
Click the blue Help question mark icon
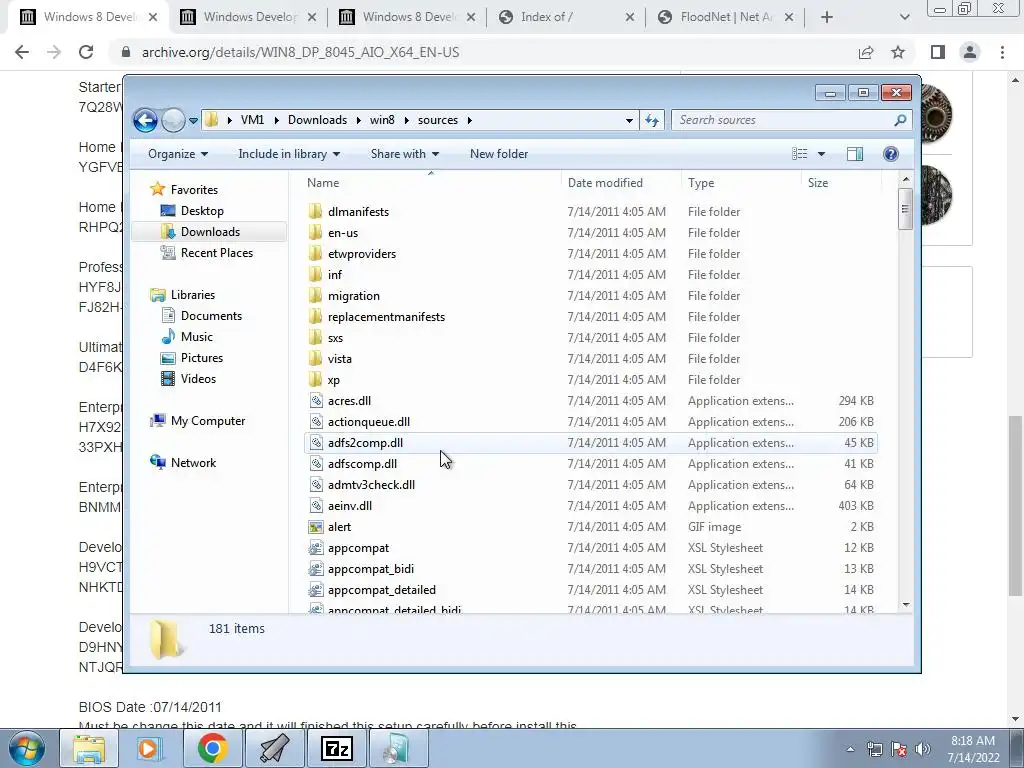point(891,154)
